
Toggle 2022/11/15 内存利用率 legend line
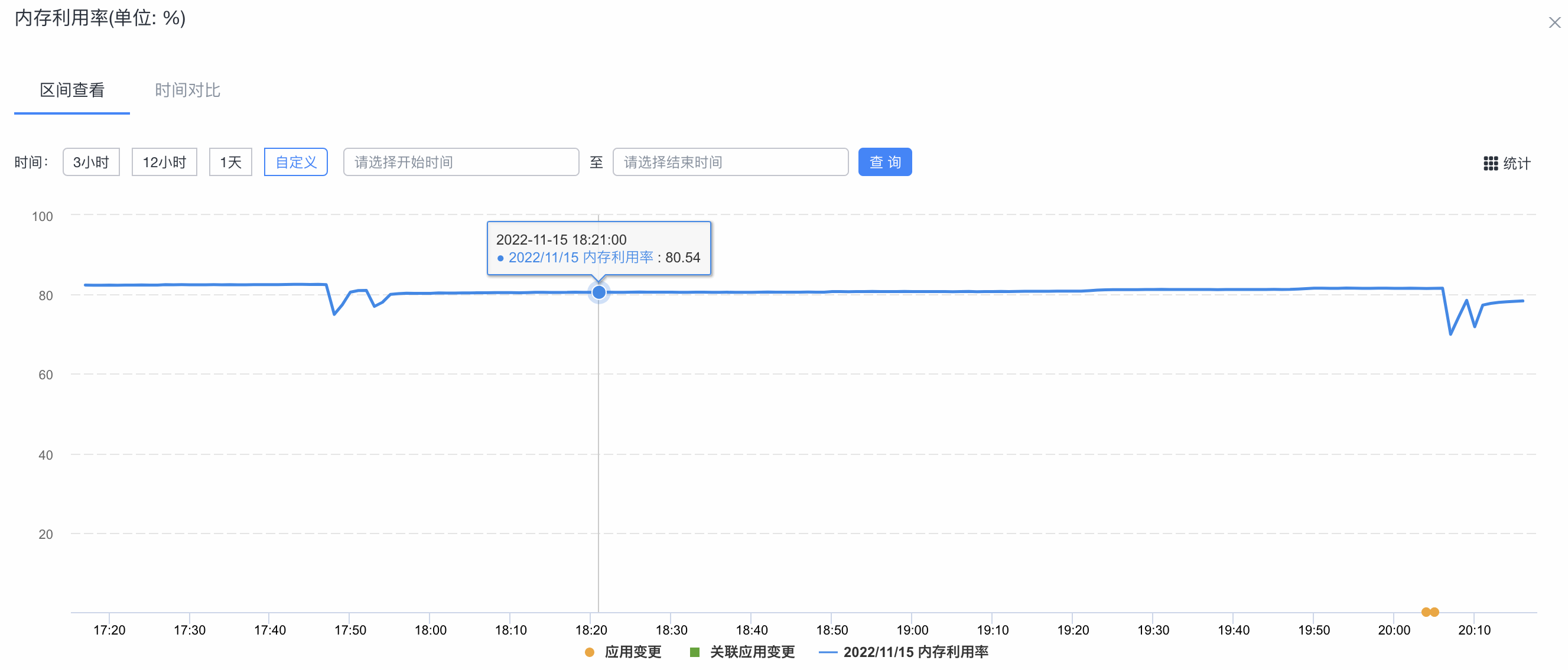click(828, 652)
